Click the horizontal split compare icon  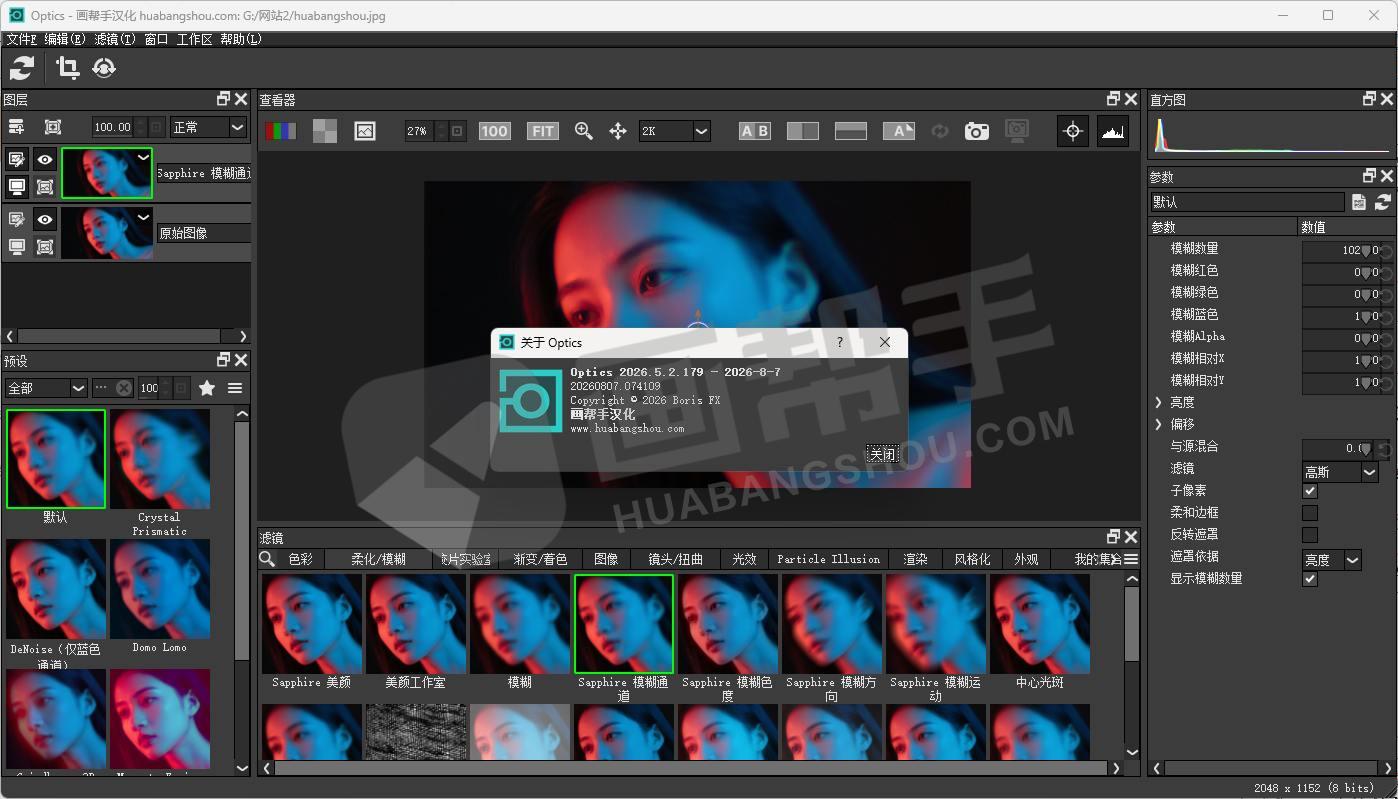851,131
